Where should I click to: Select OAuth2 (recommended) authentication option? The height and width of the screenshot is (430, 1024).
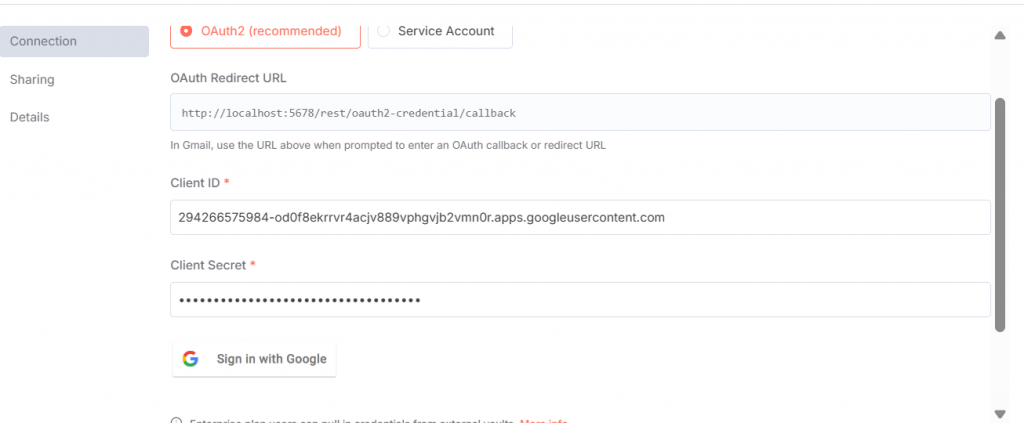[x=265, y=31]
